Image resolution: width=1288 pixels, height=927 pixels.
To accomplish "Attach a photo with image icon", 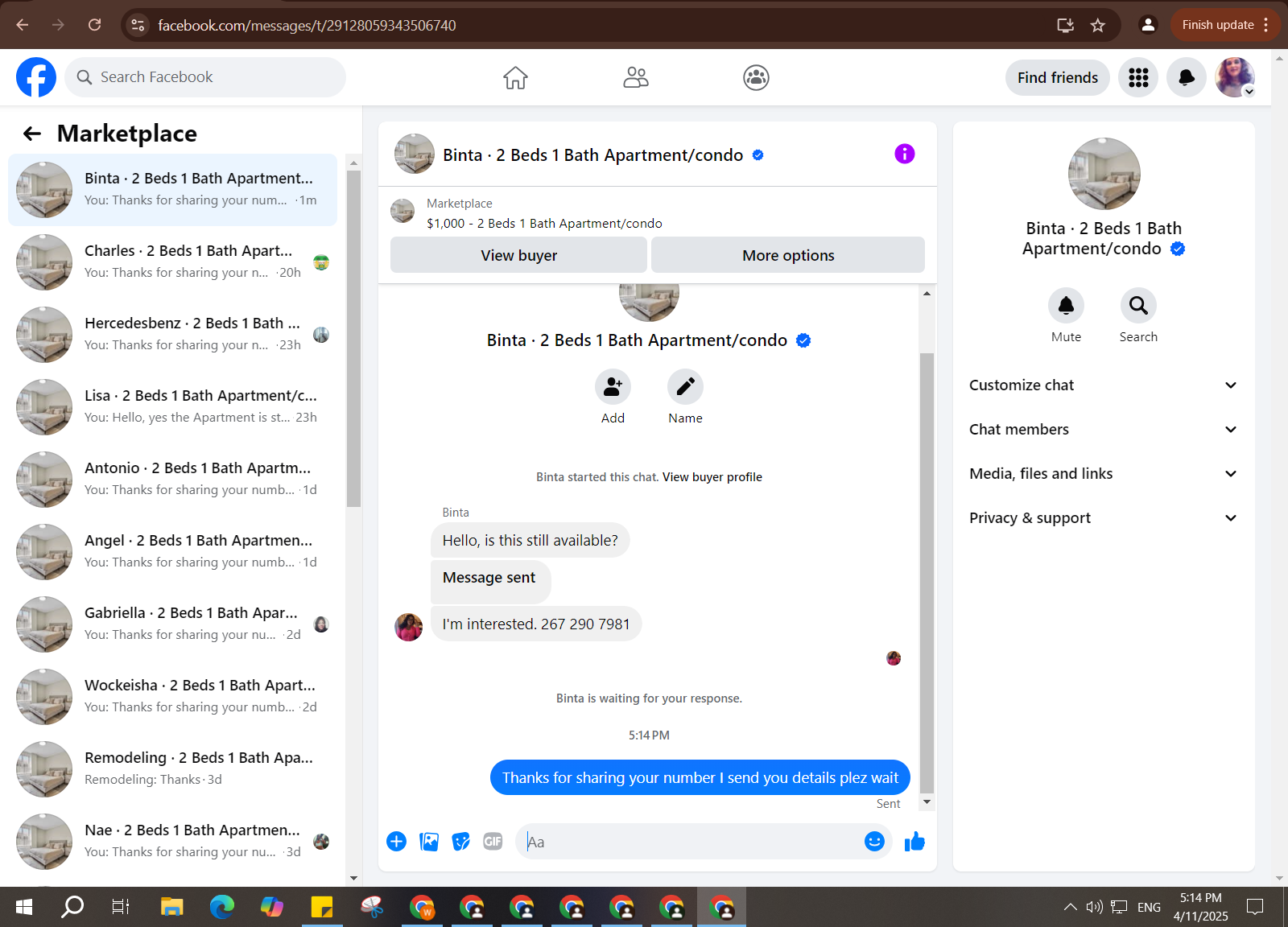I will tap(429, 842).
